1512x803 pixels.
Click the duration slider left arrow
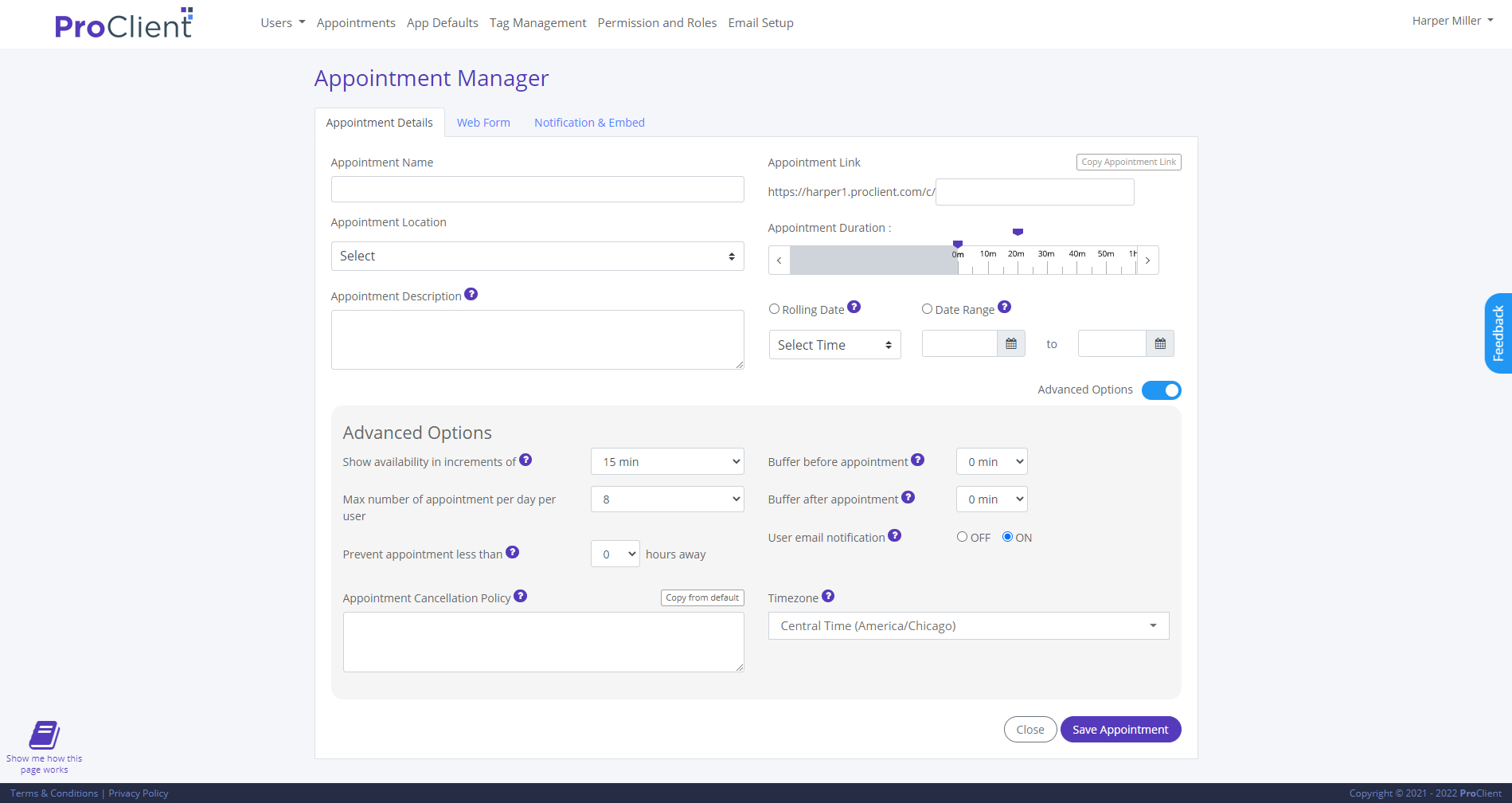tap(779, 260)
